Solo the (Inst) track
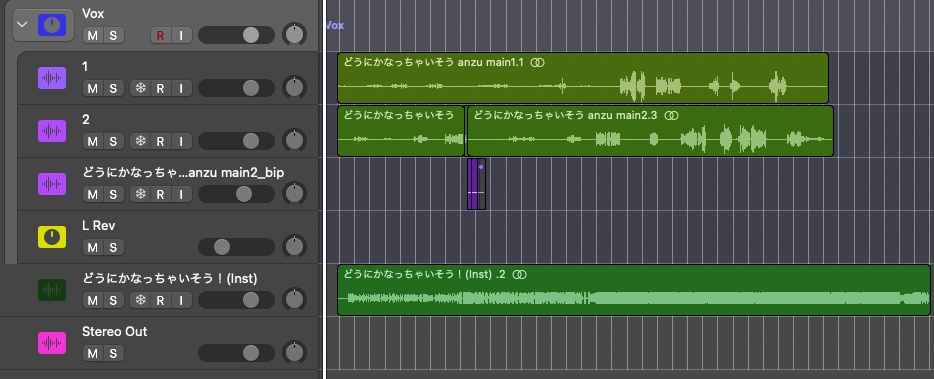Image resolution: width=934 pixels, height=379 pixels. pos(113,300)
